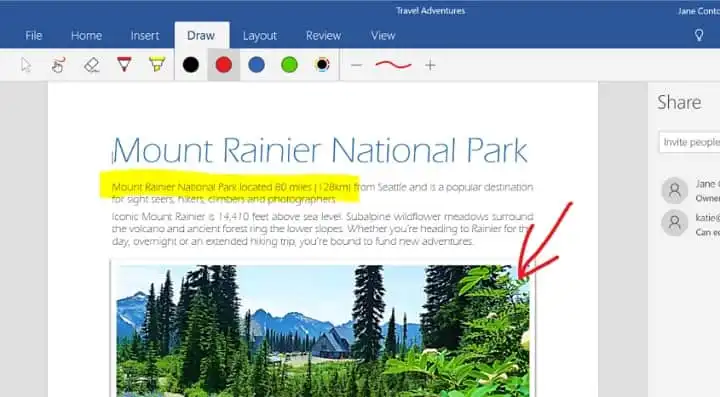Open the Insert ribbon tab

tap(145, 35)
